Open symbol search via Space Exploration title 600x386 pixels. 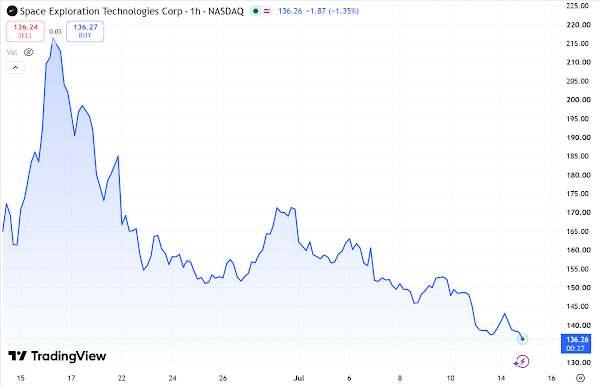pyautogui.click(x=101, y=11)
